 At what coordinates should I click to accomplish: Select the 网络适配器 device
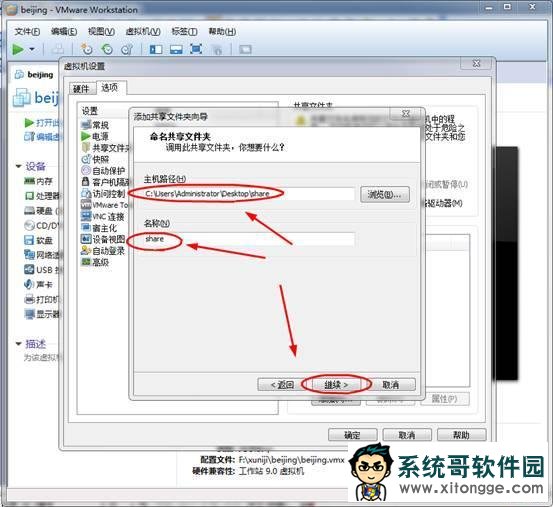tap(42, 255)
